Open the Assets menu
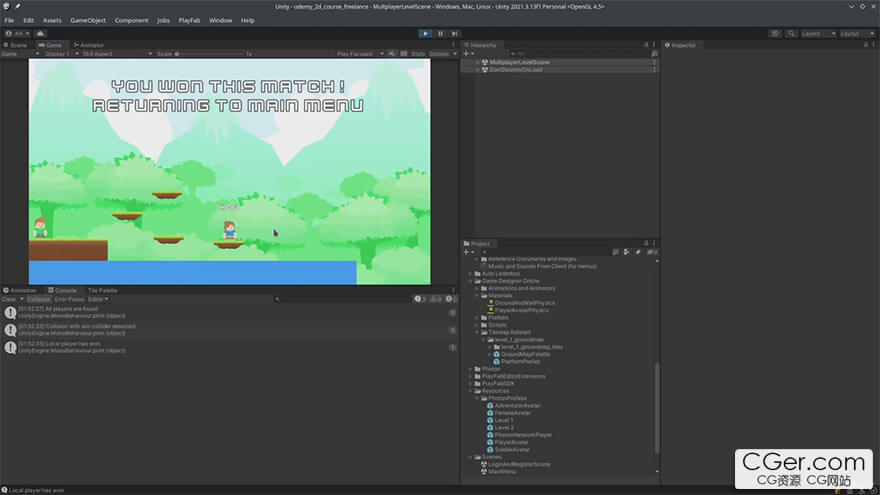 pyautogui.click(x=52, y=20)
